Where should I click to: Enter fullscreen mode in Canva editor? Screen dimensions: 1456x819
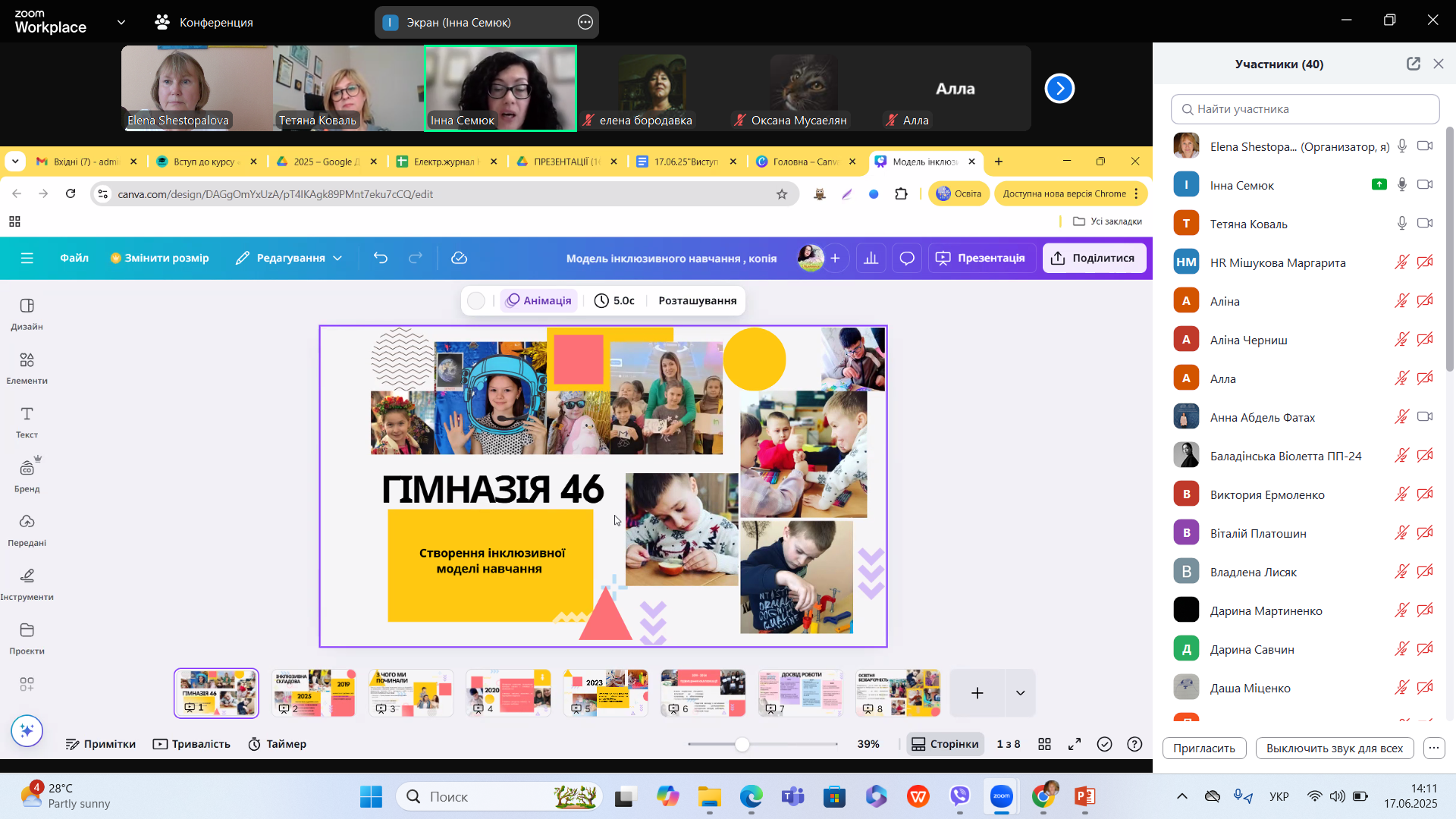coord(1075,744)
